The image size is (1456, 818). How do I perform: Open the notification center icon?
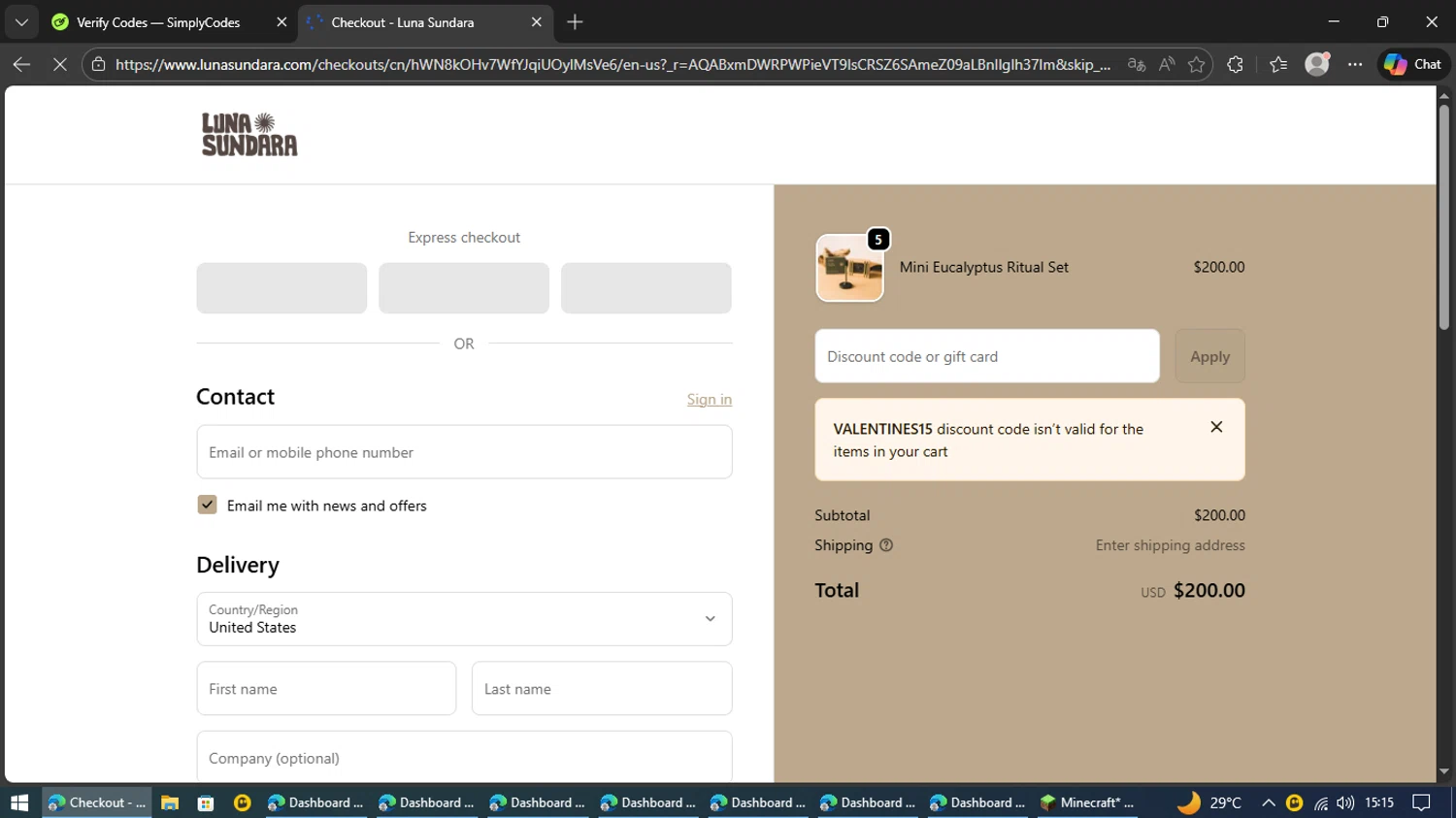tap(1422, 802)
